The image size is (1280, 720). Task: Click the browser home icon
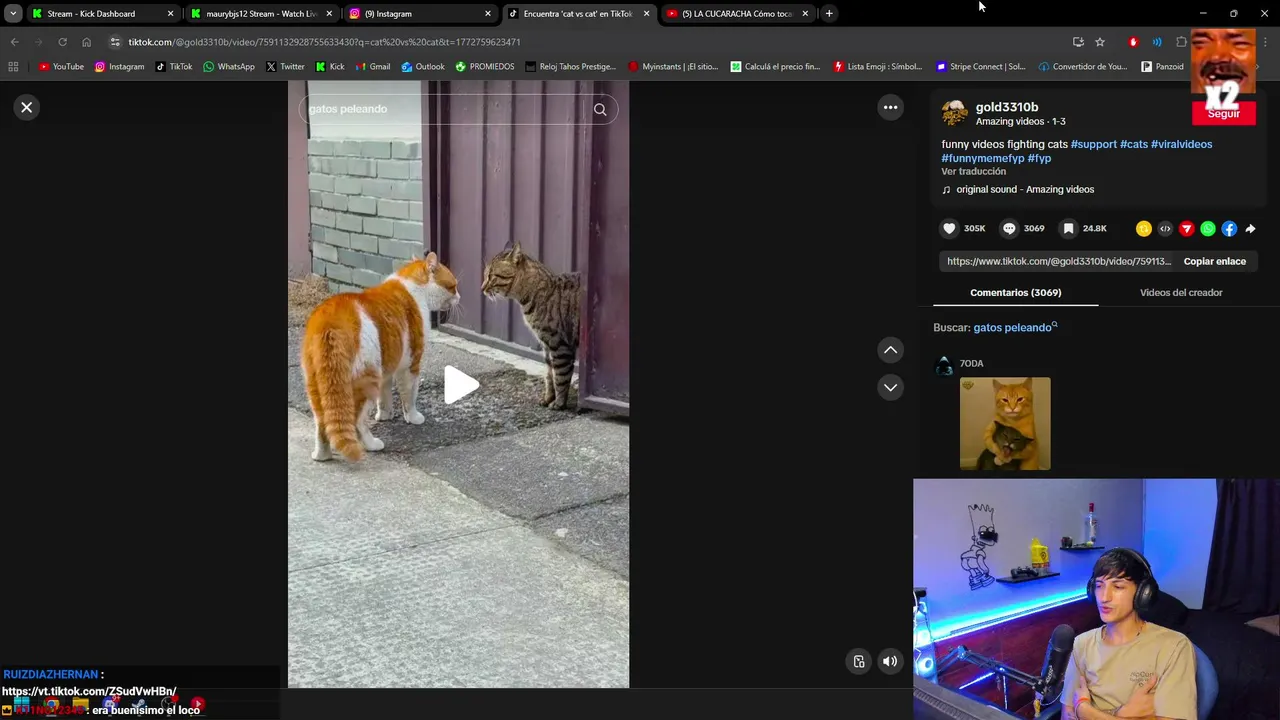pyautogui.click(x=86, y=42)
